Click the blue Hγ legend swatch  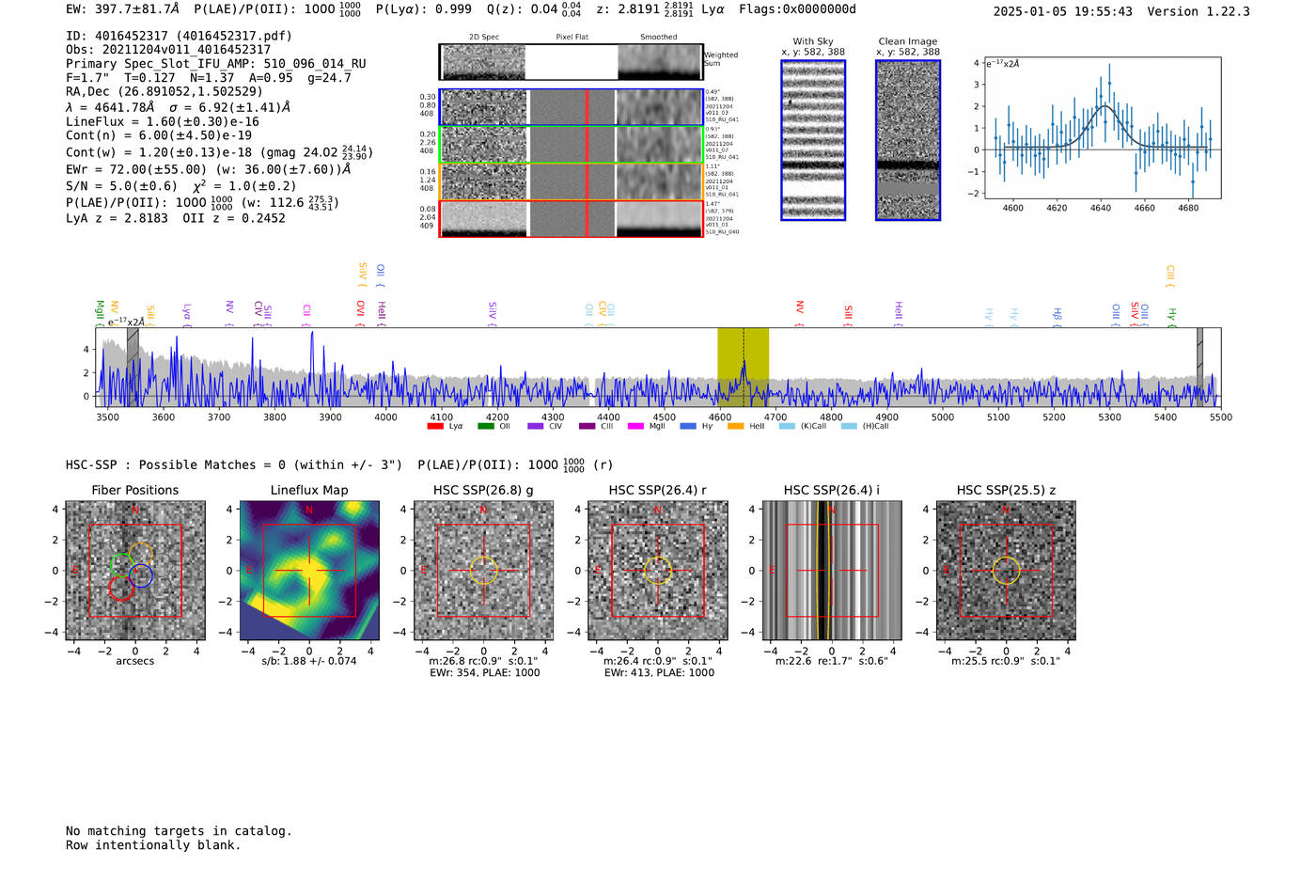[x=688, y=427]
